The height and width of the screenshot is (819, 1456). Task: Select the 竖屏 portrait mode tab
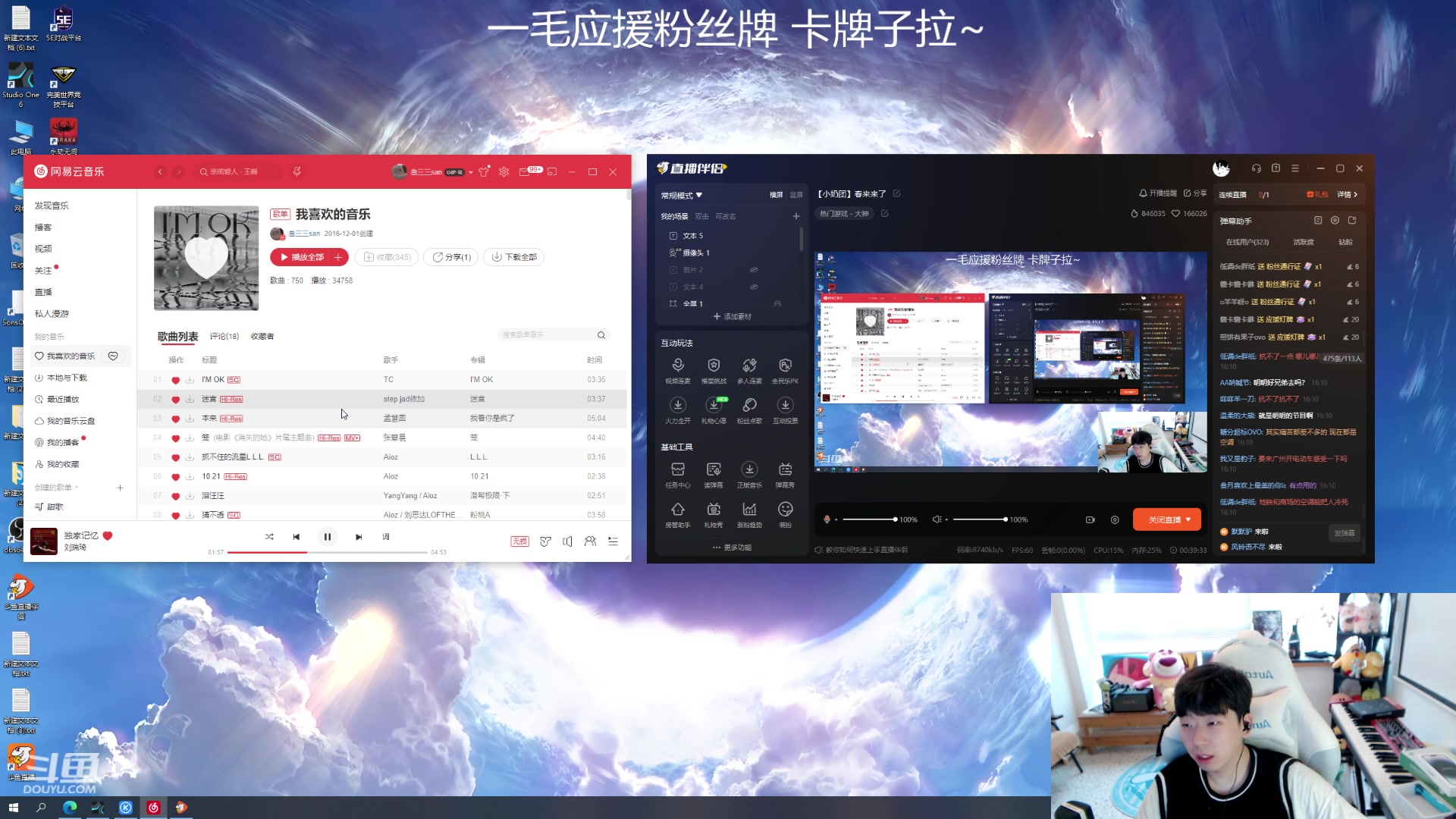pos(796,195)
